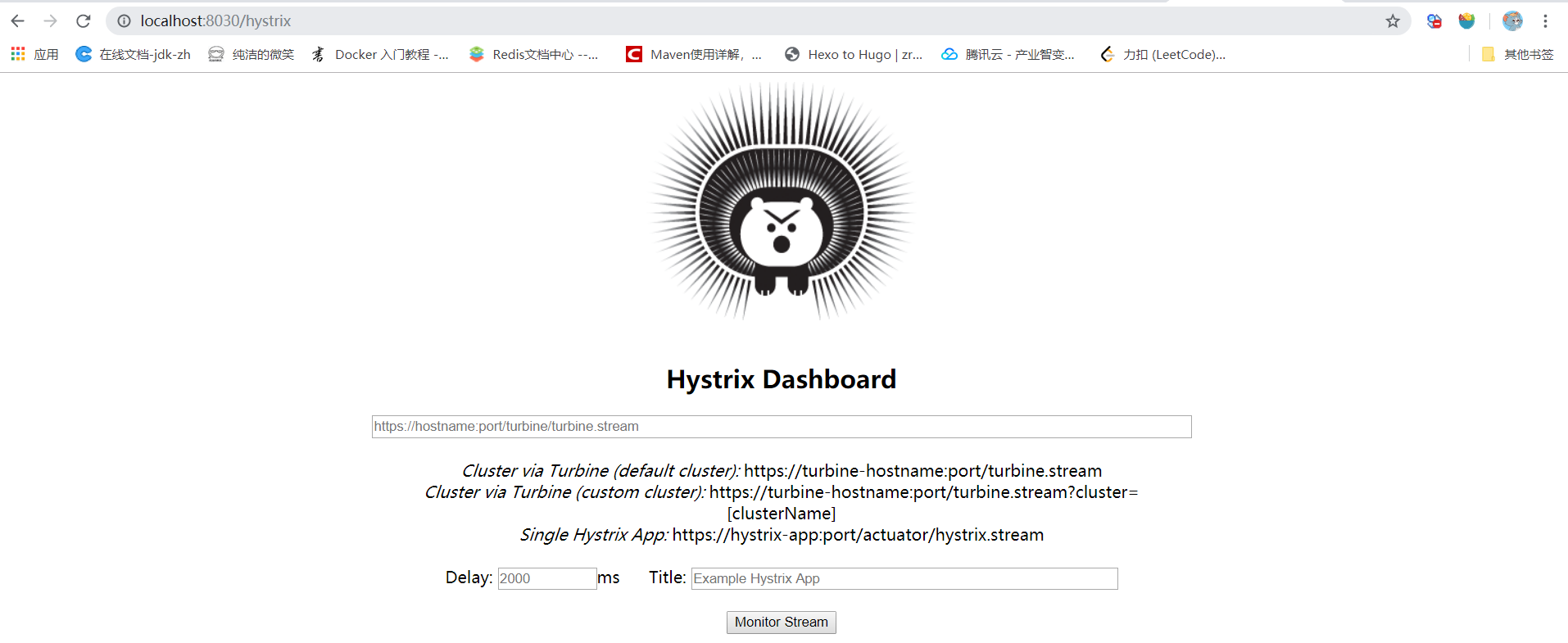The image size is (1568, 643).
Task: Bookmark this page with the star icon
Action: click(1393, 21)
